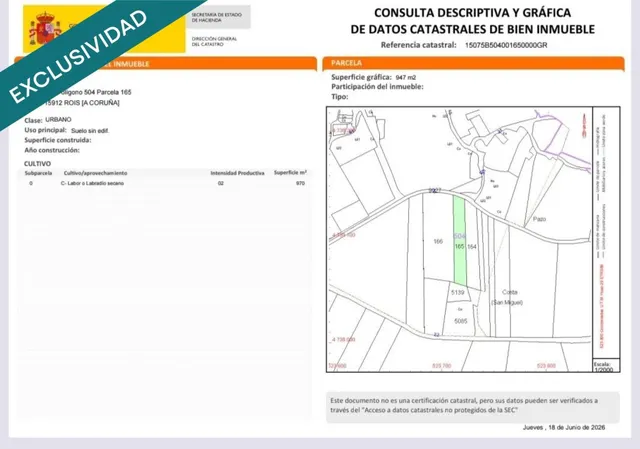Select the '15912 ROIS [A CORUÑA]' location line

(82, 103)
